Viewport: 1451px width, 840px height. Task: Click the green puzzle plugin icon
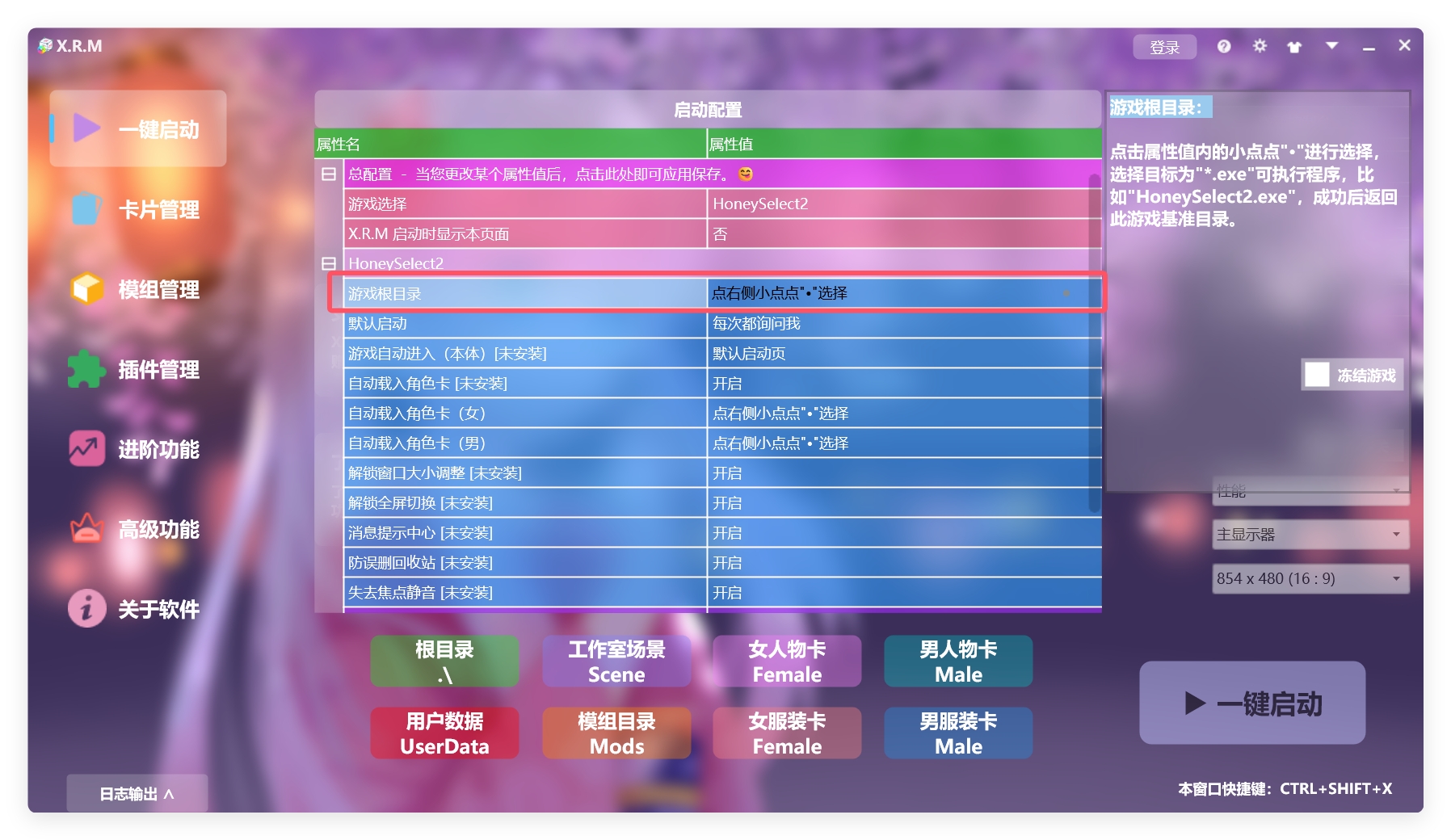click(x=86, y=369)
